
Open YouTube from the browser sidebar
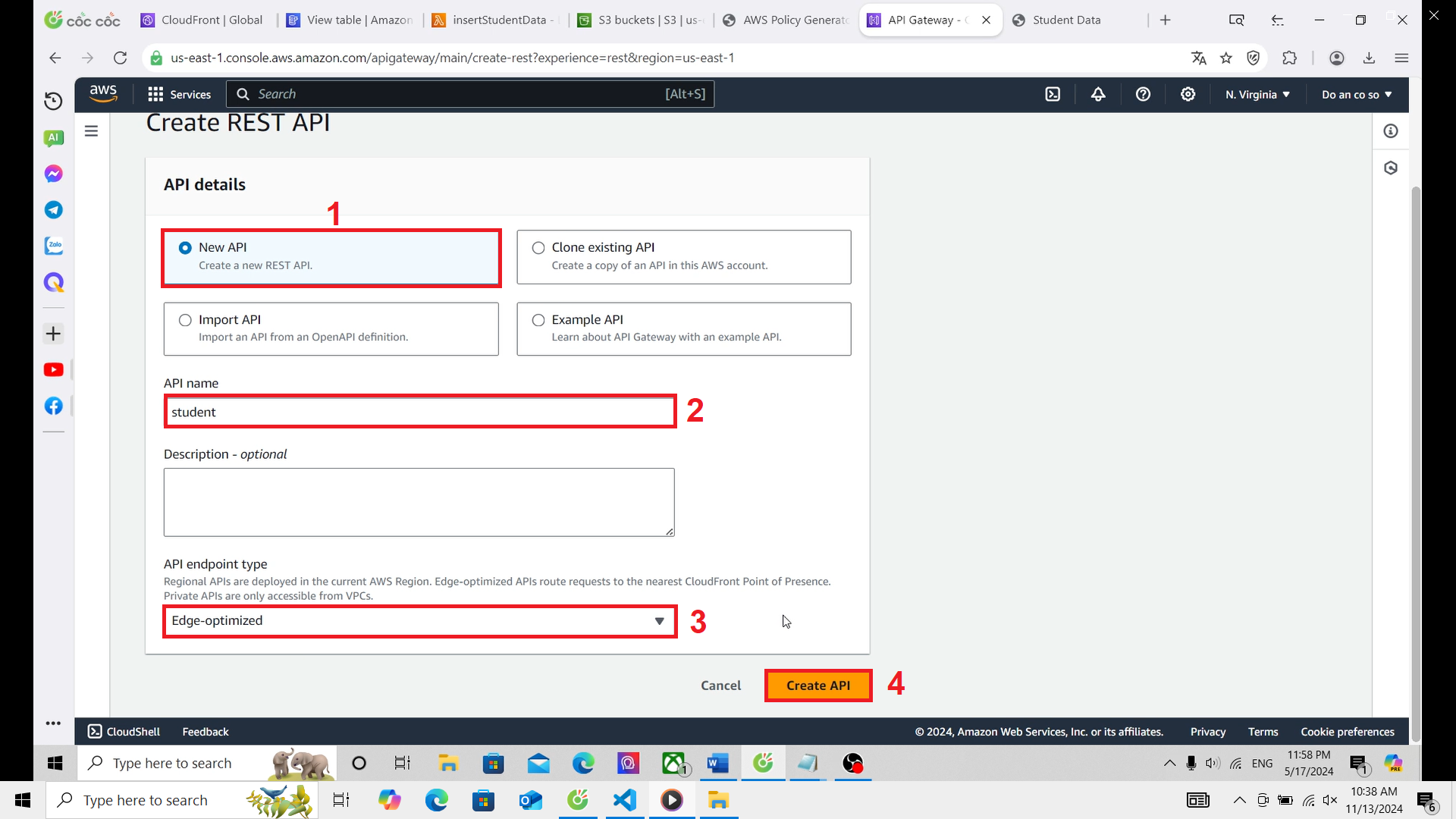pos(53,369)
